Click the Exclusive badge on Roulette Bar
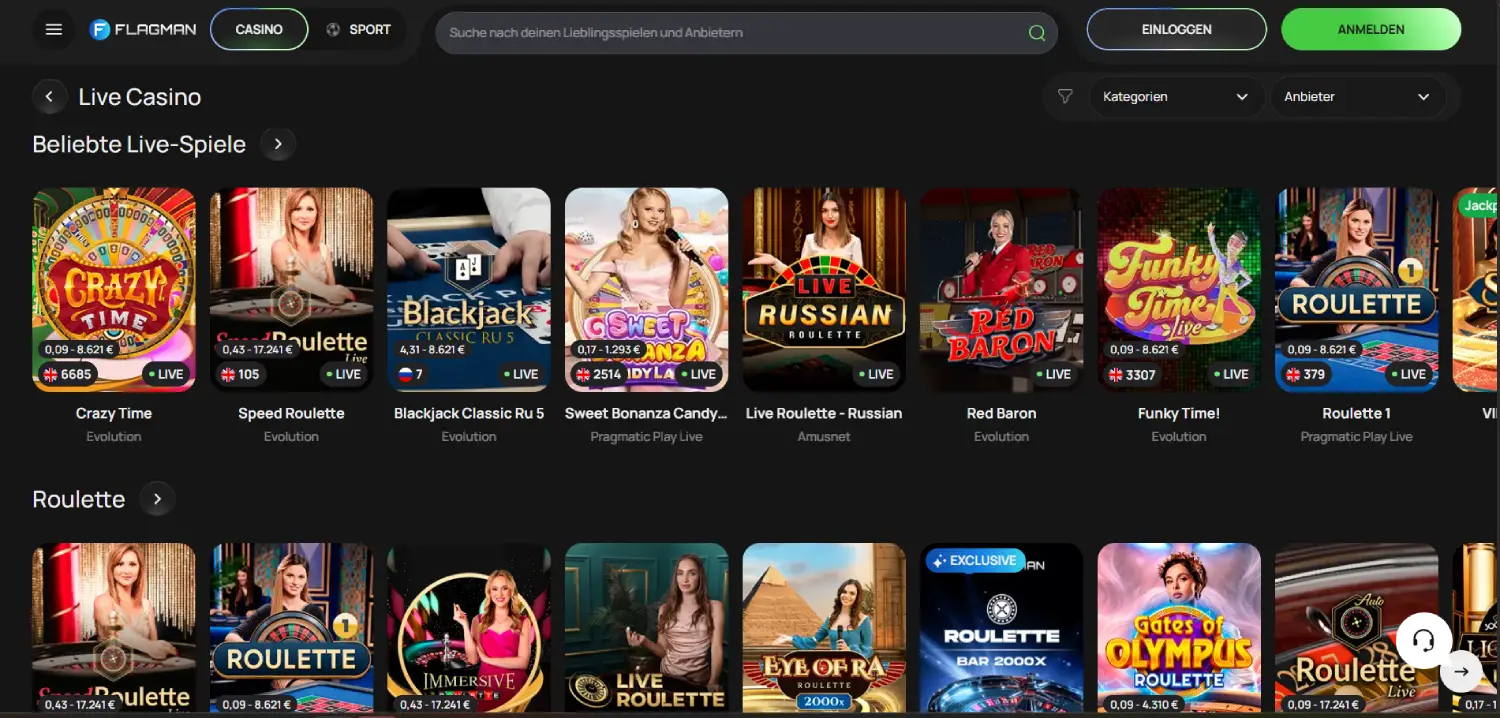The width and height of the screenshot is (1500, 718). tap(975, 561)
